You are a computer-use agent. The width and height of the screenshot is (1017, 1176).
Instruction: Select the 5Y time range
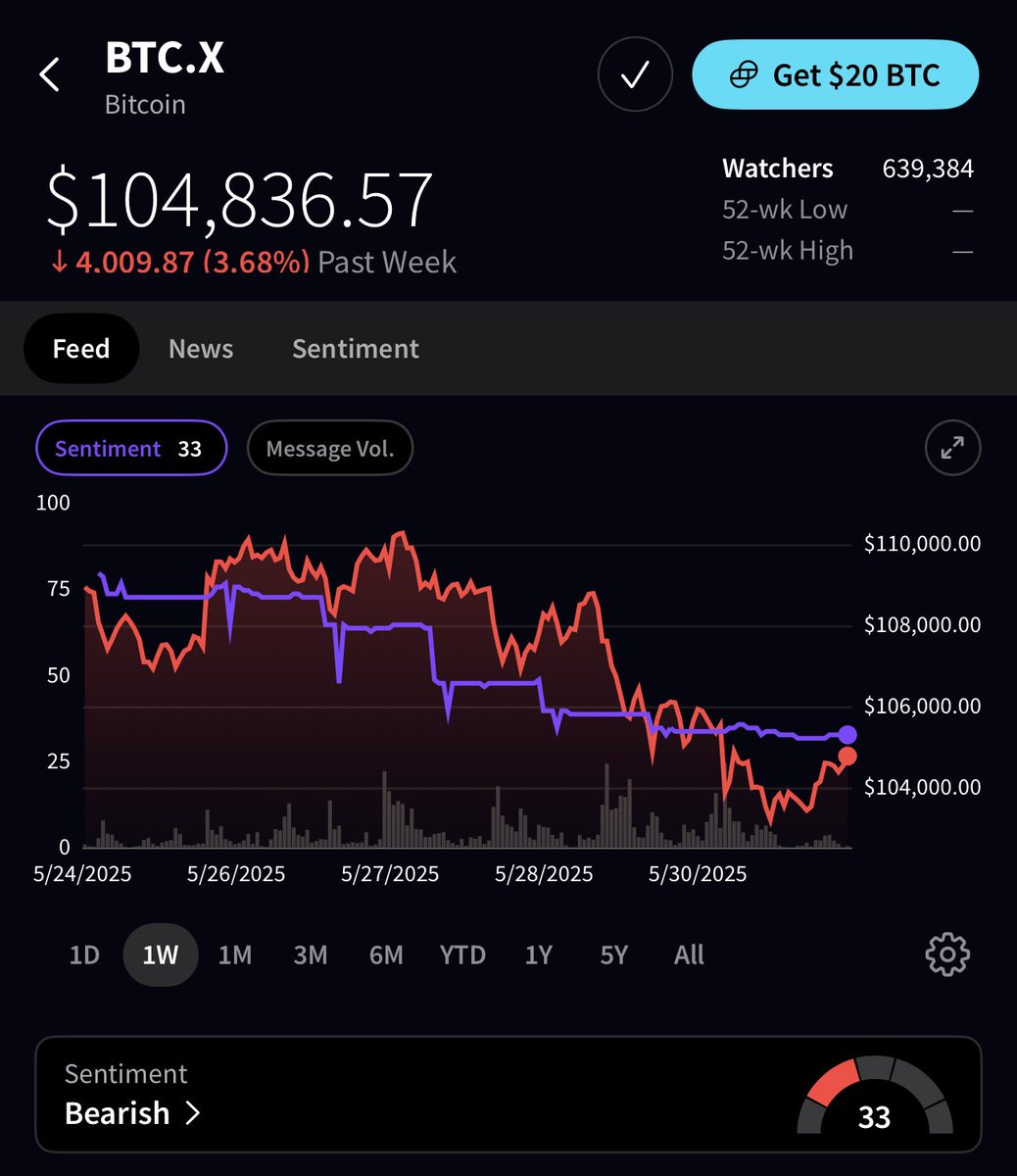pyautogui.click(x=613, y=955)
